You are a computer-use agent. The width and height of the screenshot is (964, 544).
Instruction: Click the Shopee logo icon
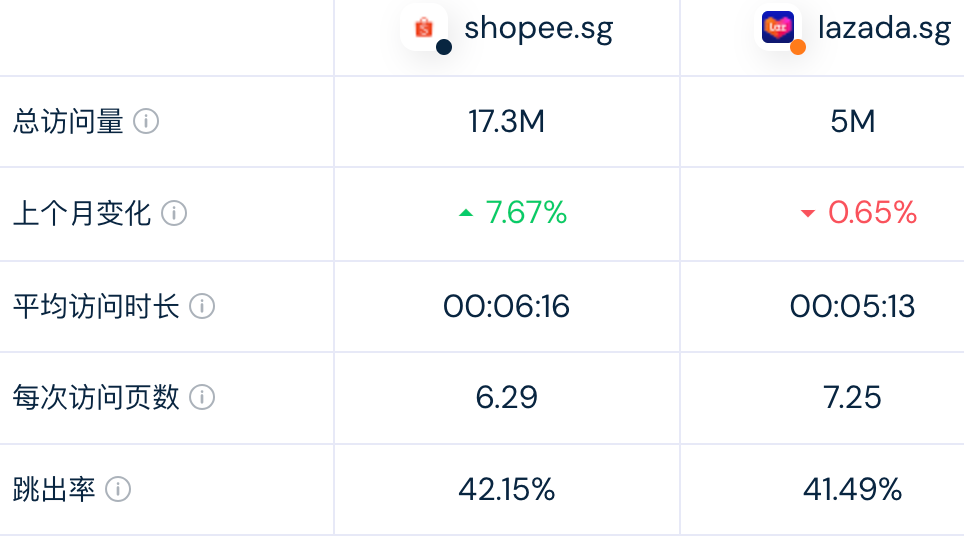pyautogui.click(x=423, y=27)
